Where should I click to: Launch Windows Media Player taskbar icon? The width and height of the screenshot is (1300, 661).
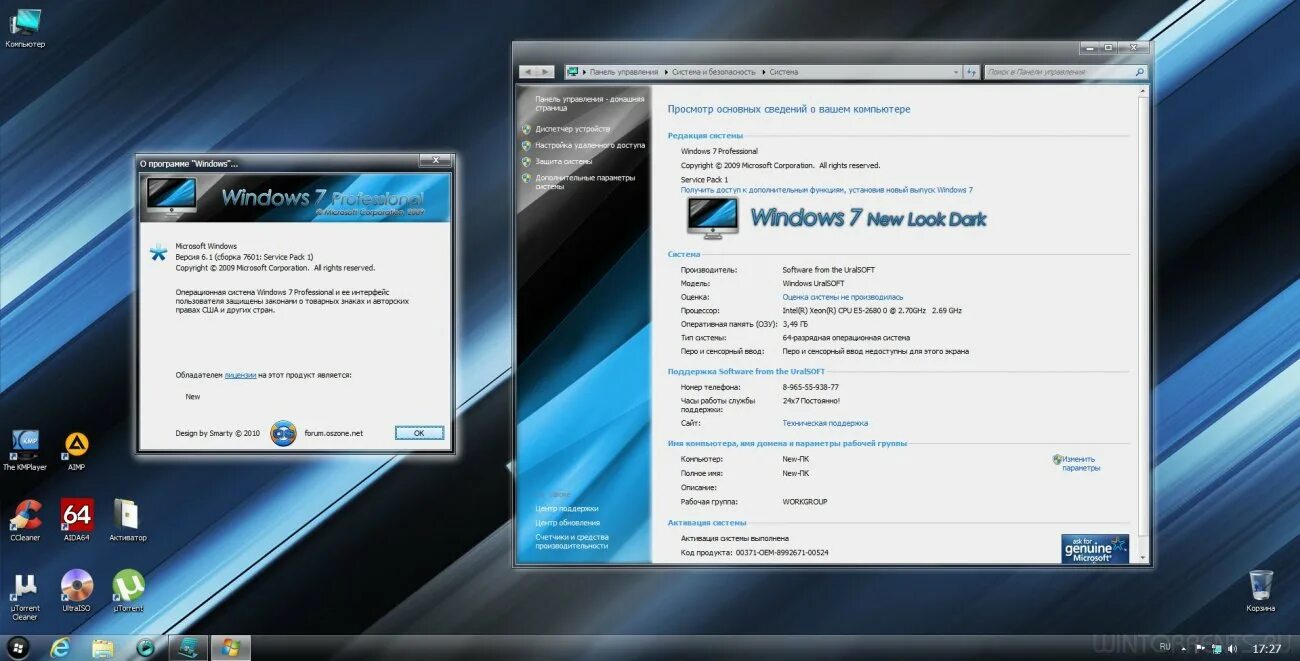(146, 647)
